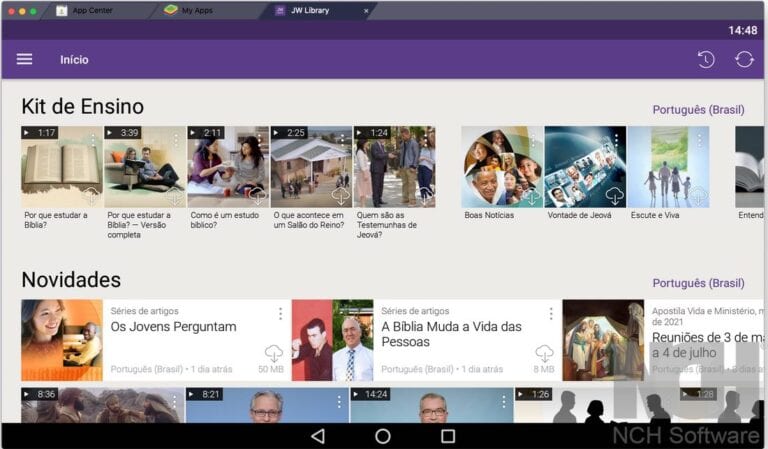Download the Os Jovens Perguntam series

273,353
